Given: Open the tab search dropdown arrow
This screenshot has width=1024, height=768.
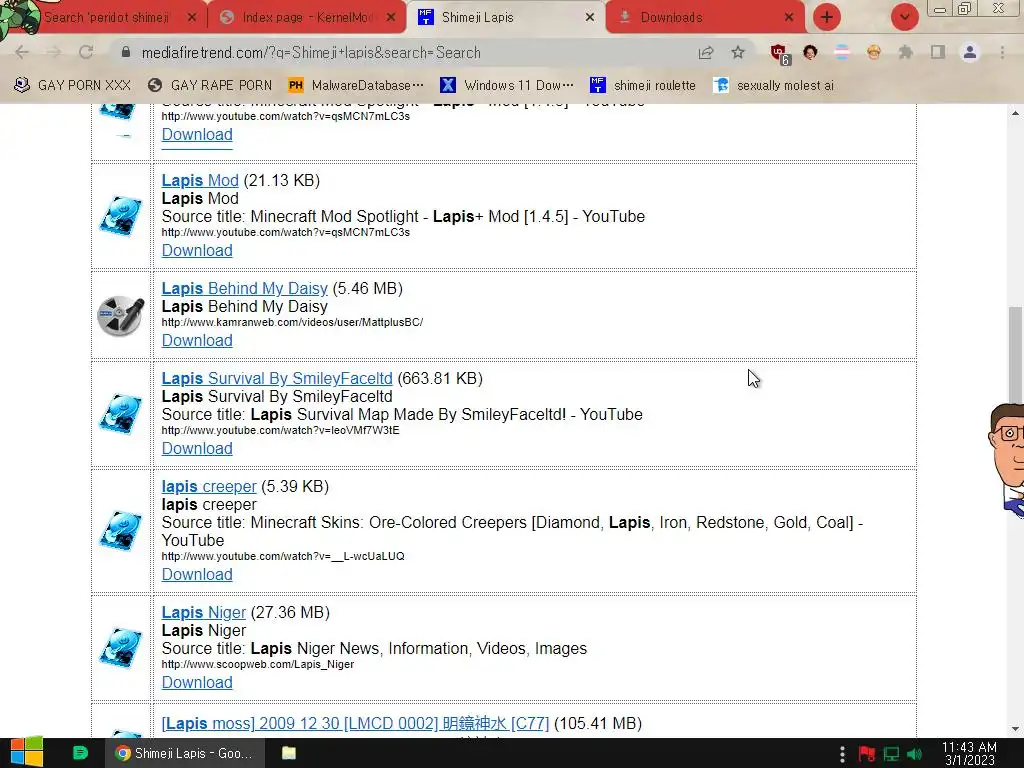Looking at the screenshot, I should point(904,17).
